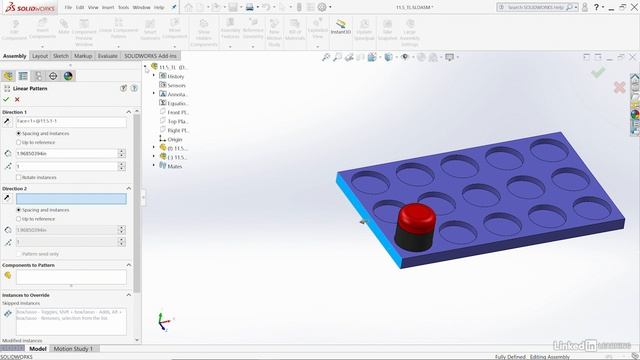
Task: Select Direction 2 Up to reference radio
Action: pos(18,219)
